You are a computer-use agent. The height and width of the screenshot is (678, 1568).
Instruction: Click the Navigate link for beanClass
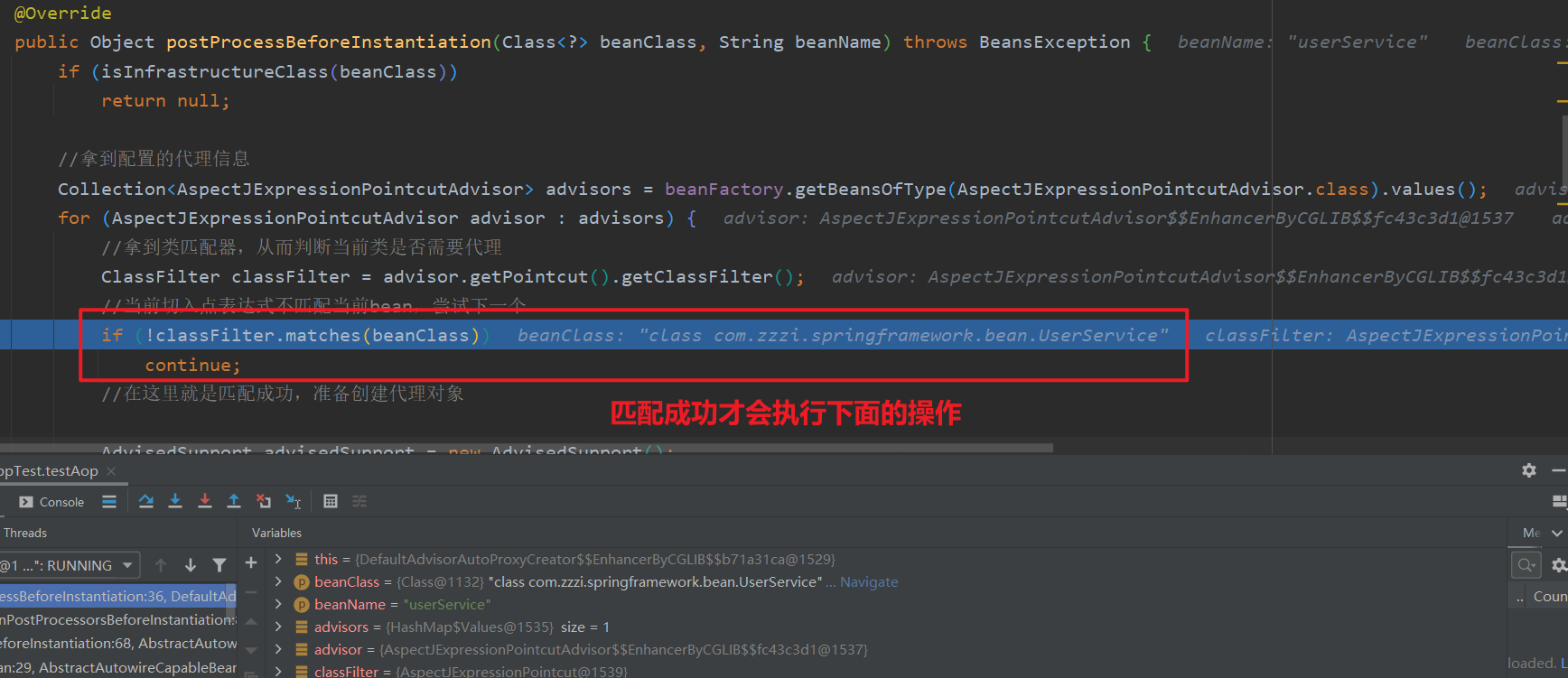(869, 582)
